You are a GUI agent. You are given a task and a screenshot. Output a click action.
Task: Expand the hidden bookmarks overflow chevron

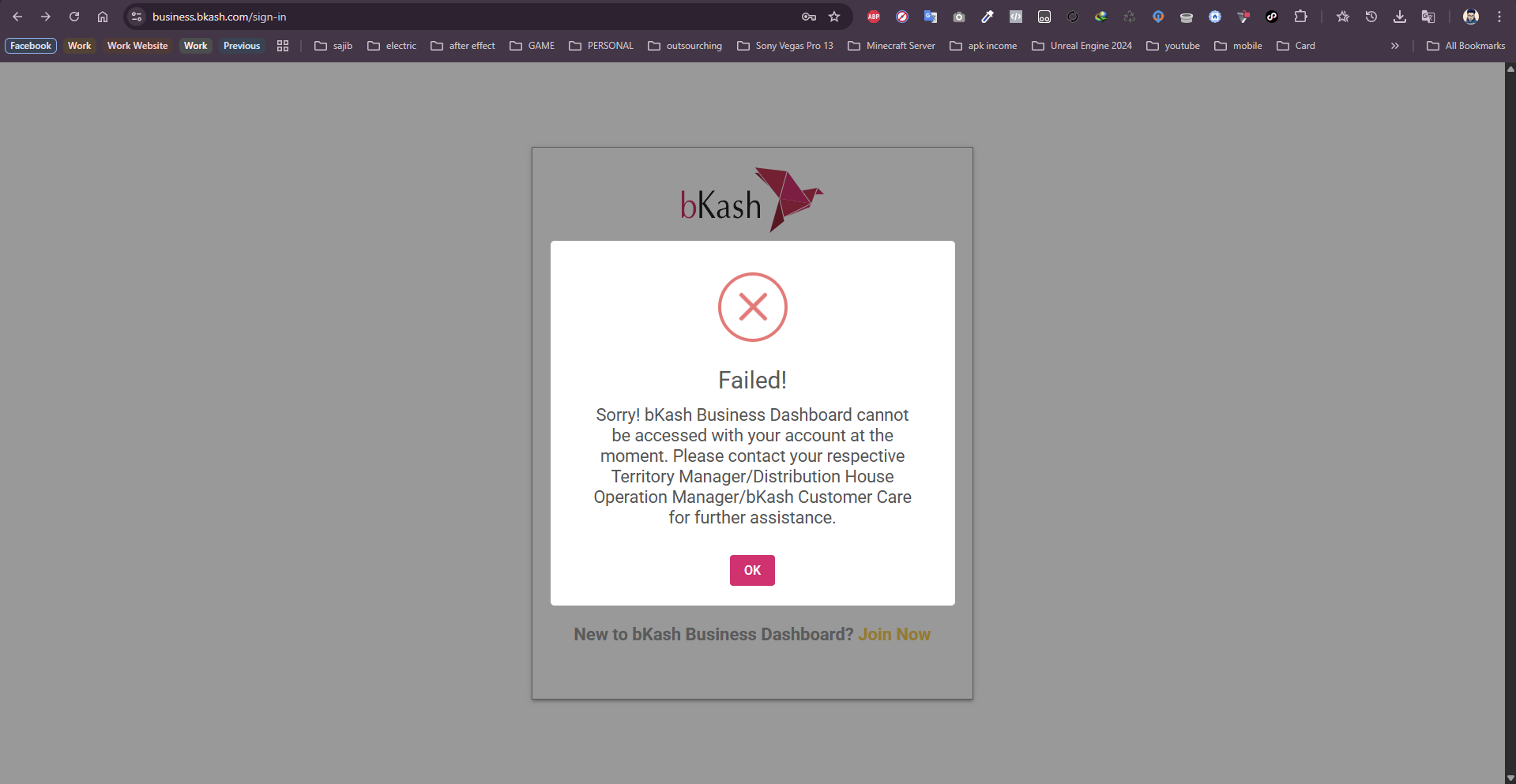(x=1395, y=46)
